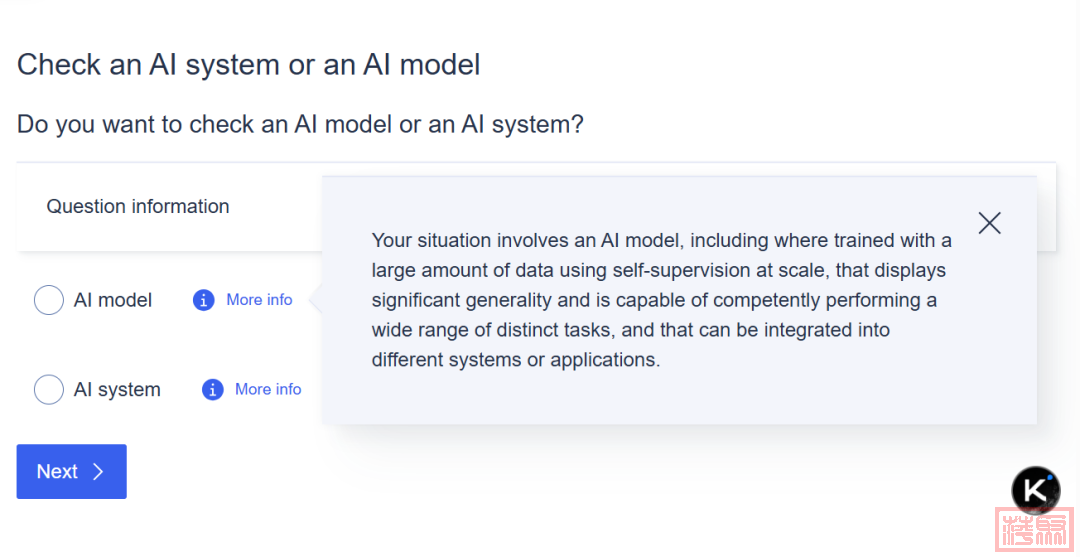Open the More info link for AI system
Screen dimensions: 1080x557
coord(268,390)
